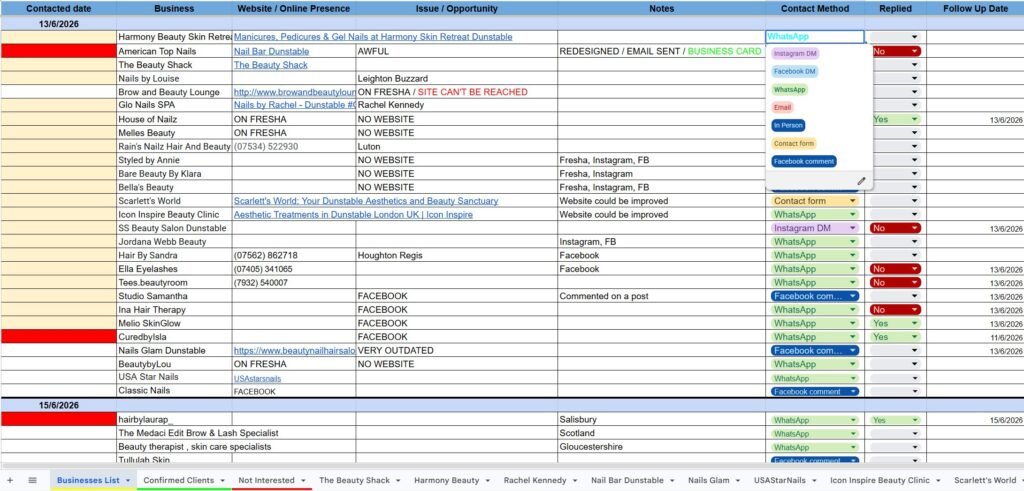Open the Icon Inspire Aesthetic Treatments link
The width and height of the screenshot is (1024, 491).
click(x=353, y=215)
